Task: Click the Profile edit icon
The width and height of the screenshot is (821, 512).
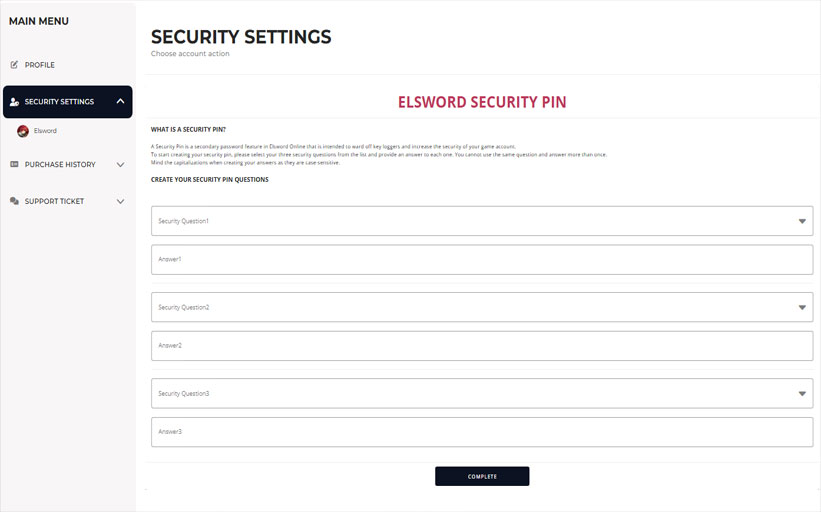Action: [14, 65]
